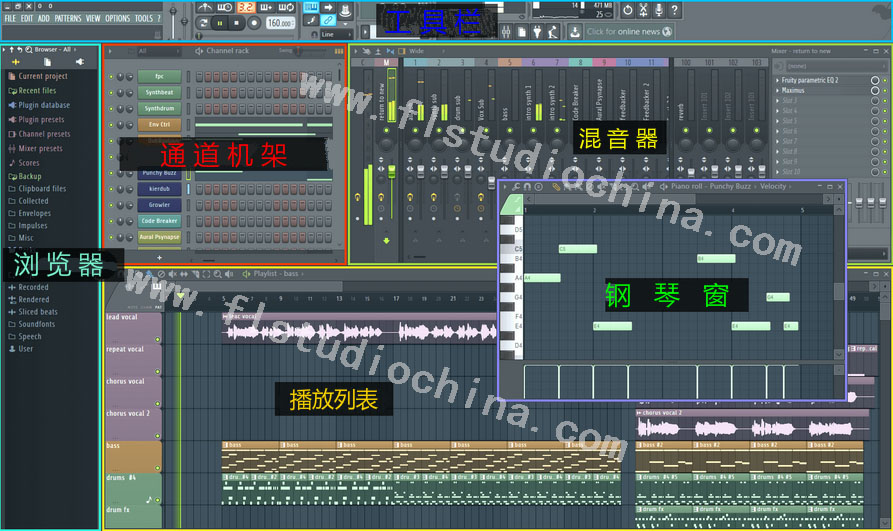Open the mixer Wide layout dropdown
The height and width of the screenshot is (531, 893).
(x=427, y=51)
